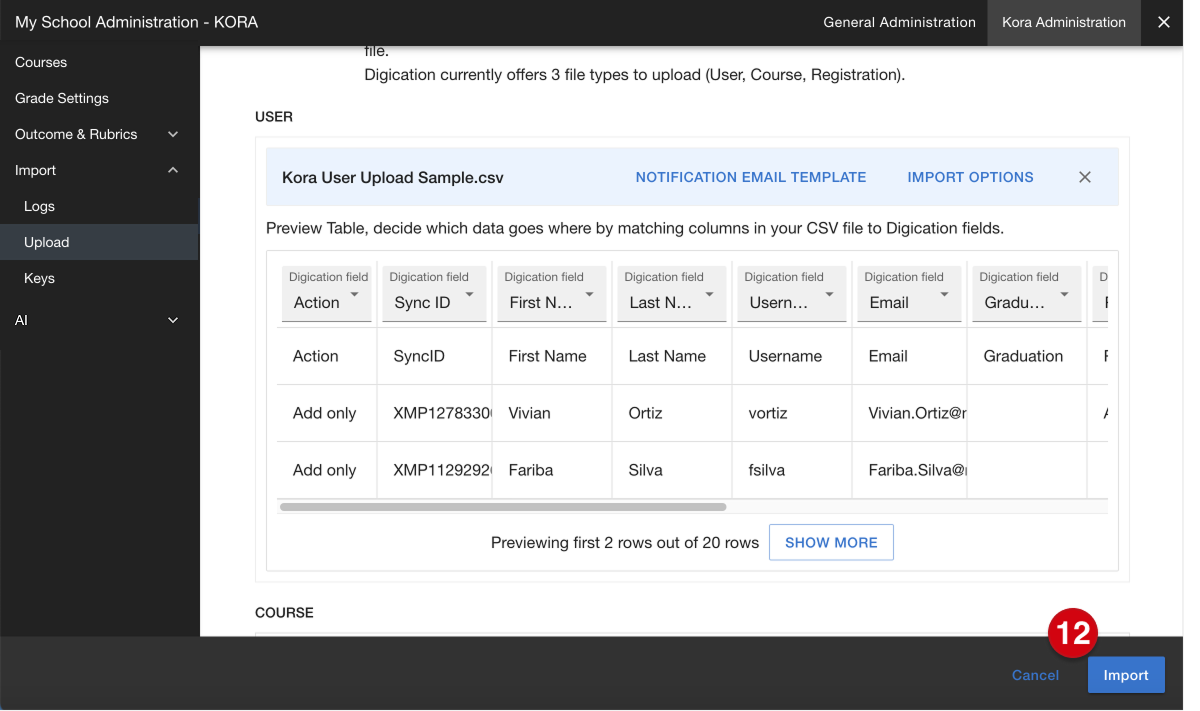Open the Username field dropdown
The height and width of the screenshot is (711, 1200).
coord(792,294)
